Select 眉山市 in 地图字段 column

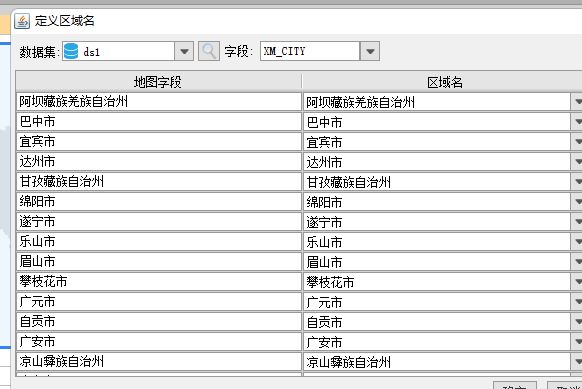pyautogui.click(x=159, y=262)
